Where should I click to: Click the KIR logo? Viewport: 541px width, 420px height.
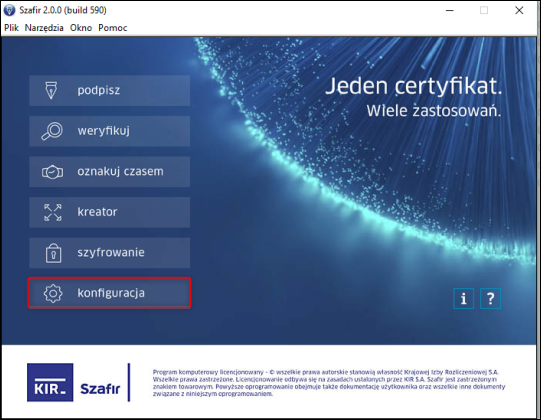(x=50, y=382)
